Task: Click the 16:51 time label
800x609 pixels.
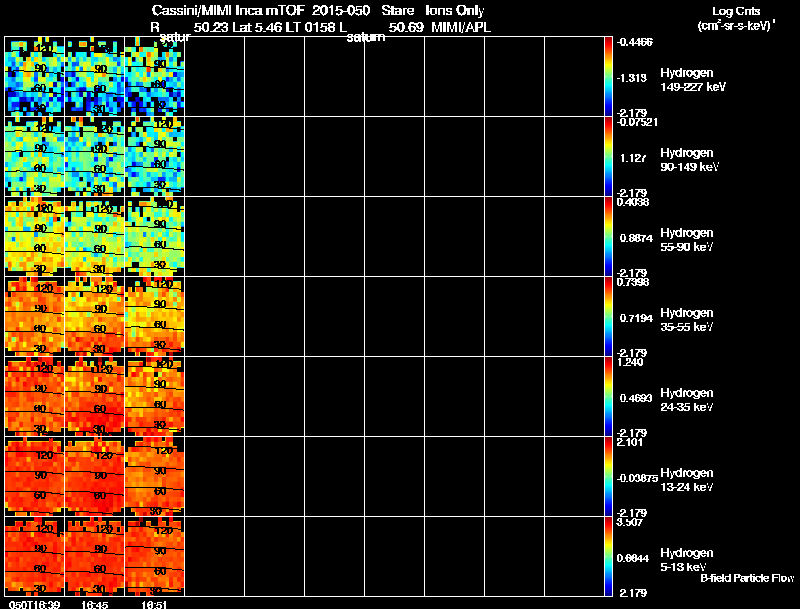Action: (154, 604)
